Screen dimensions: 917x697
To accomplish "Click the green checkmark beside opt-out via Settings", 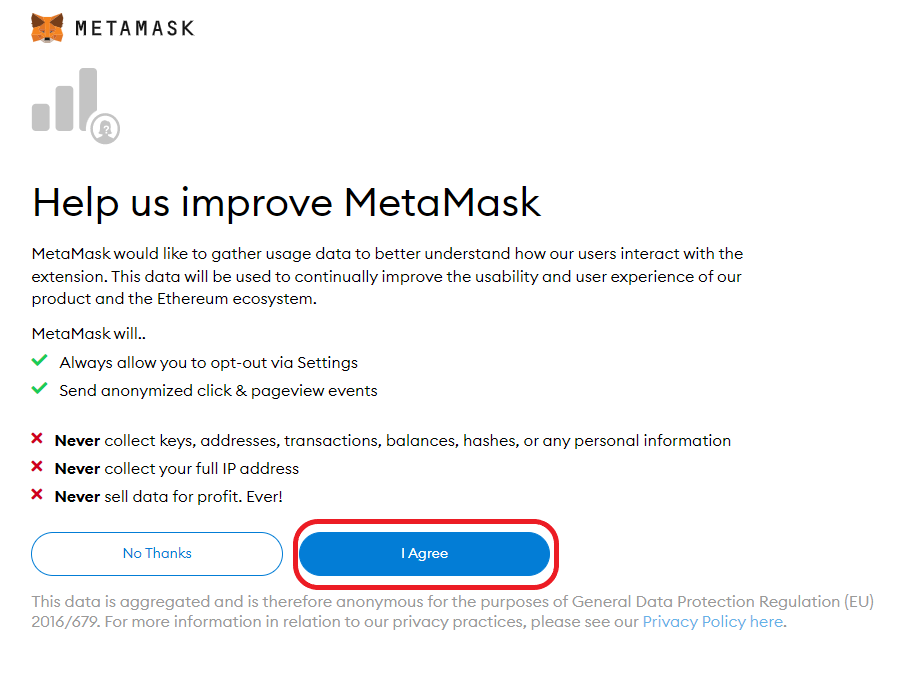I will [x=39, y=360].
